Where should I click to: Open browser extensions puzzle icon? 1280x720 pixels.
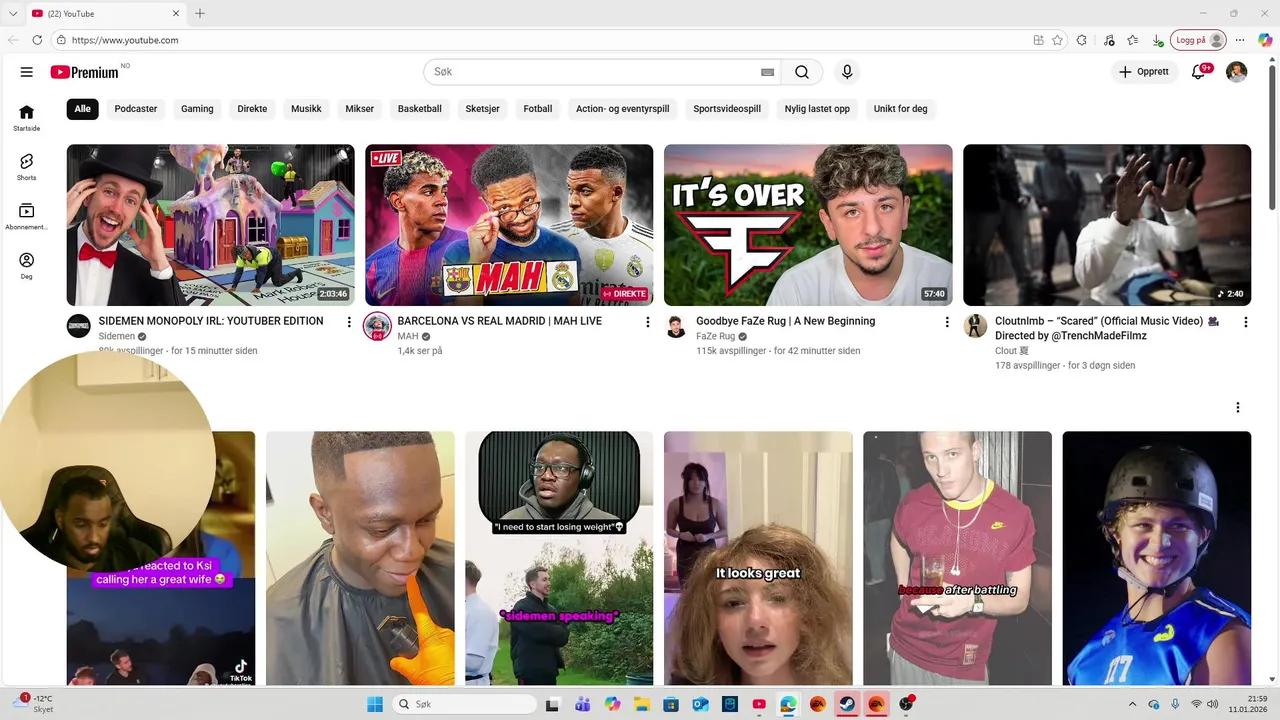point(1082,40)
